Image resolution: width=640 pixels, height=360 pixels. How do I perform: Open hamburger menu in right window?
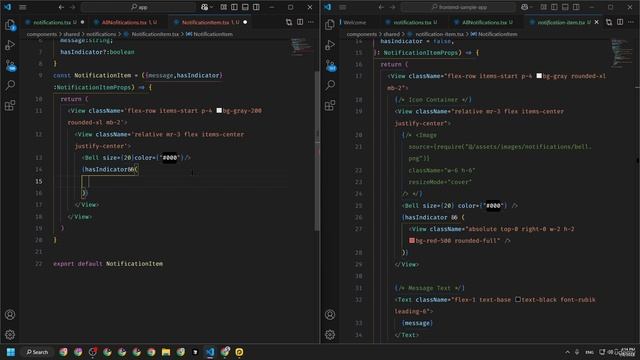click(x=343, y=7)
